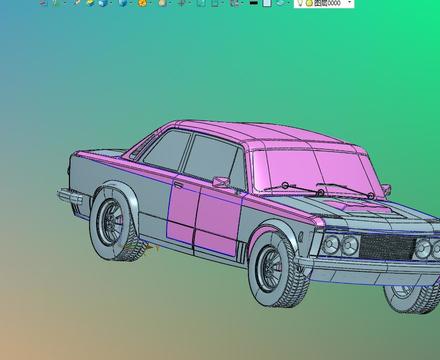
Task: Click the yellow stacked blocks toolbar icon
Action: (91, 3)
